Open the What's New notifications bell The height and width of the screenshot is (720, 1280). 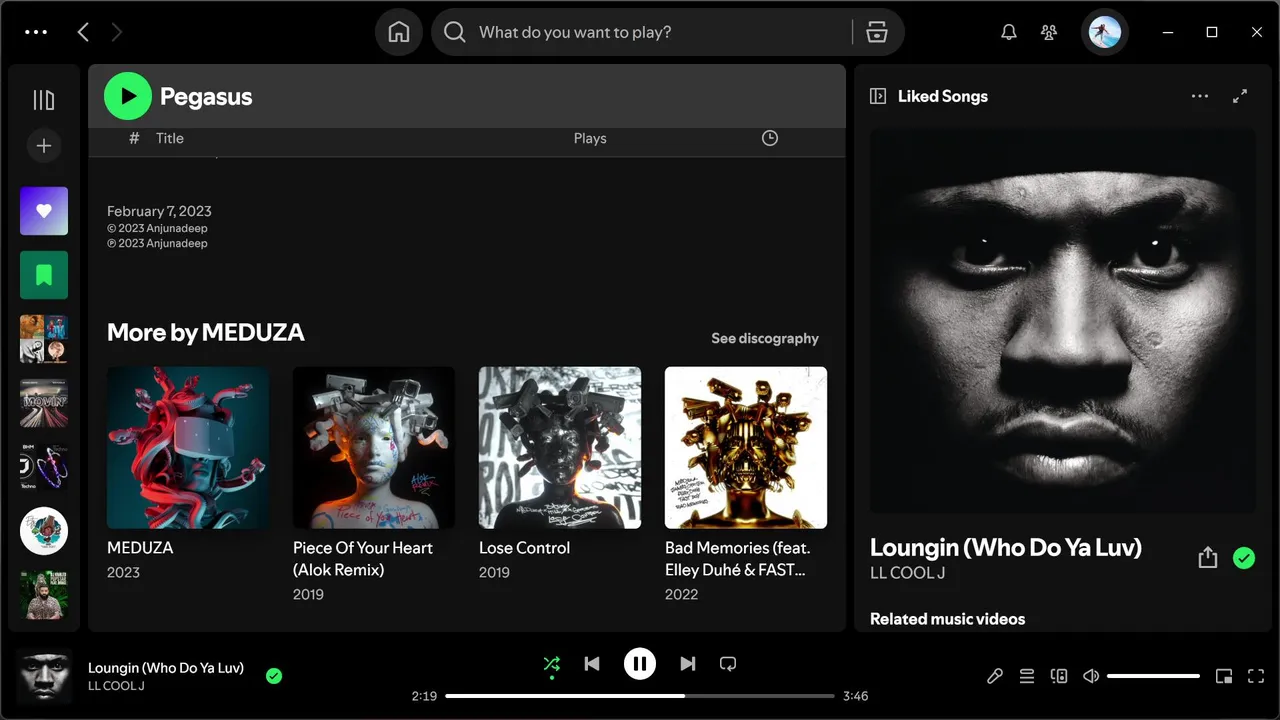pos(1009,32)
